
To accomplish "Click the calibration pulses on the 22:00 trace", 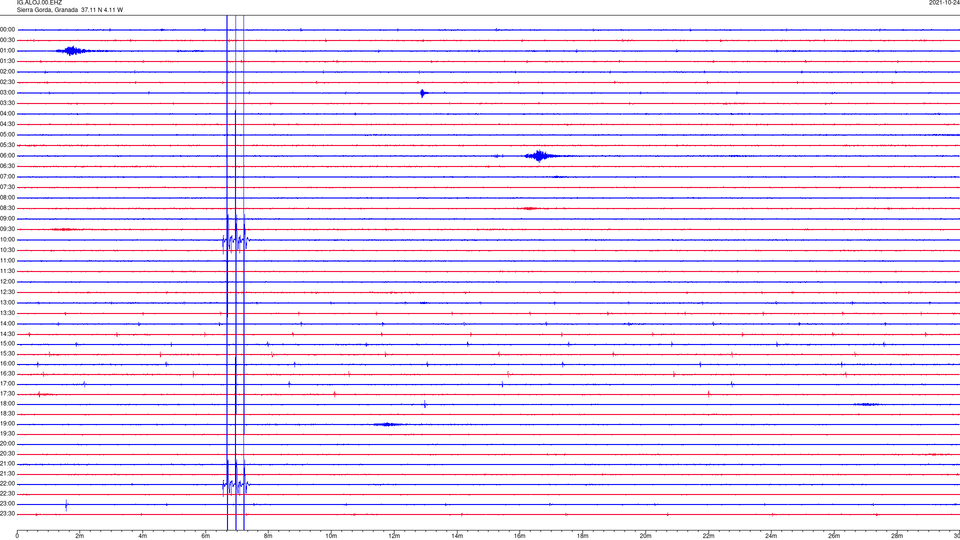I will point(236,485).
